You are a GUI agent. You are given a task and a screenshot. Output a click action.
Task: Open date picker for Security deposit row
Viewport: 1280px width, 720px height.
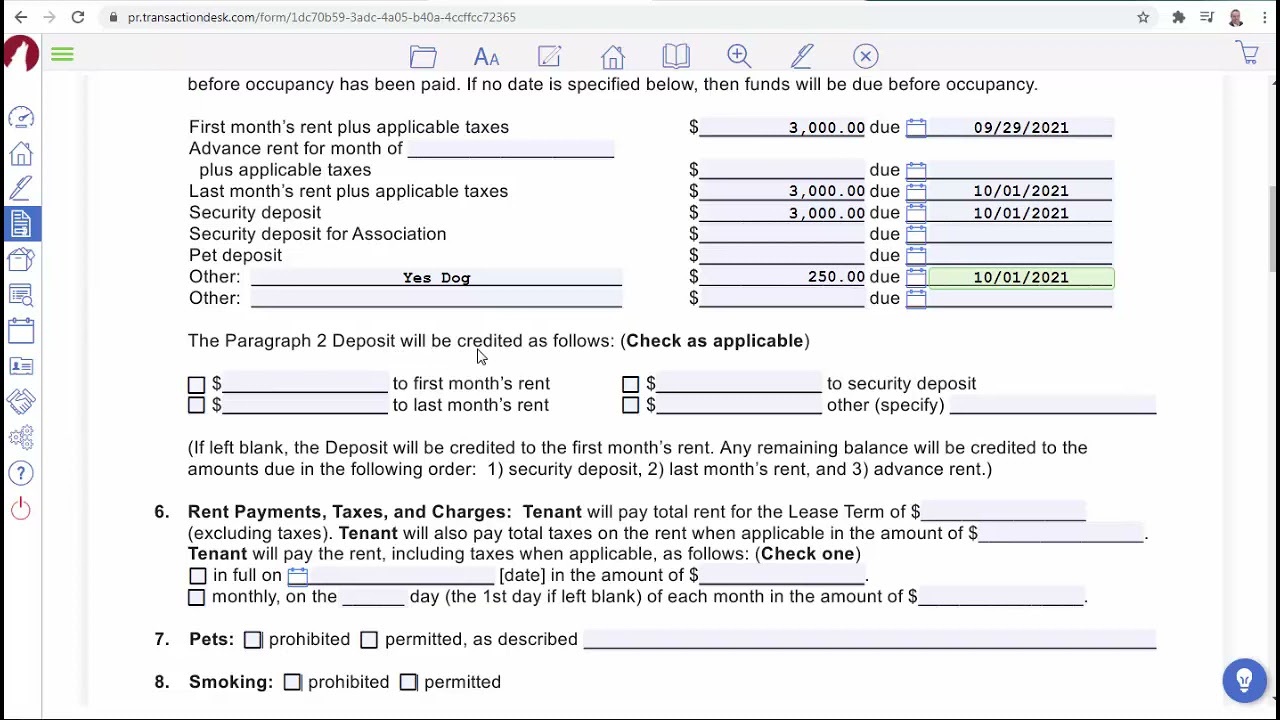(916, 213)
